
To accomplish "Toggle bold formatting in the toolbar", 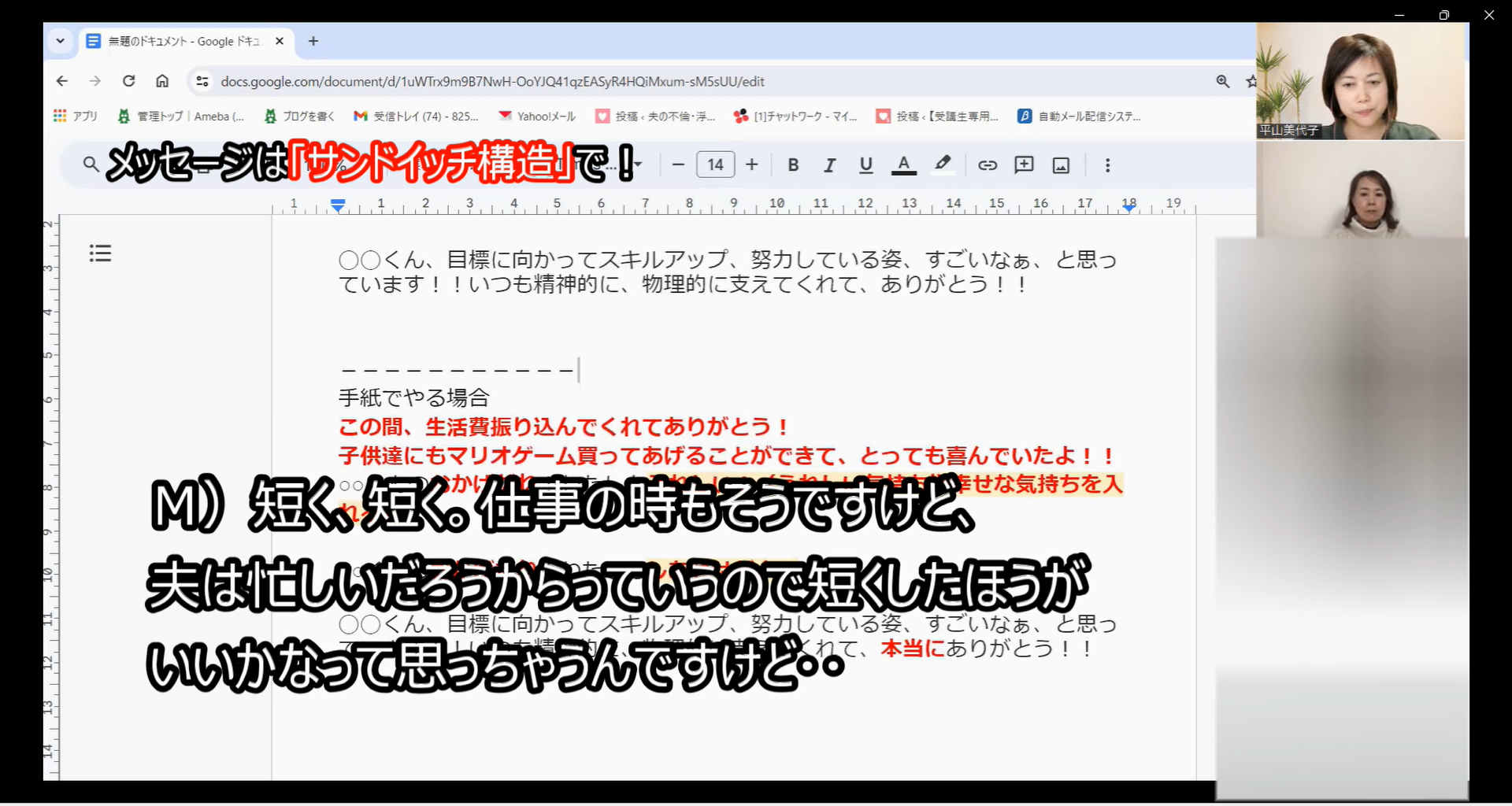I will [793, 165].
